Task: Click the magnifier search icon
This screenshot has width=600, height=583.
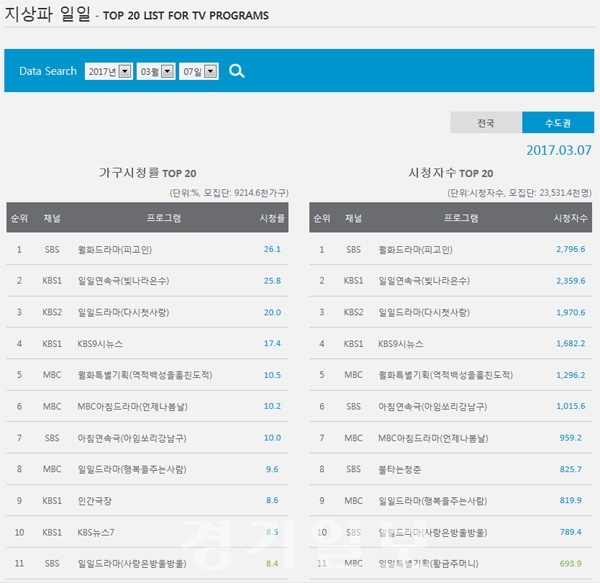Action: (236, 71)
